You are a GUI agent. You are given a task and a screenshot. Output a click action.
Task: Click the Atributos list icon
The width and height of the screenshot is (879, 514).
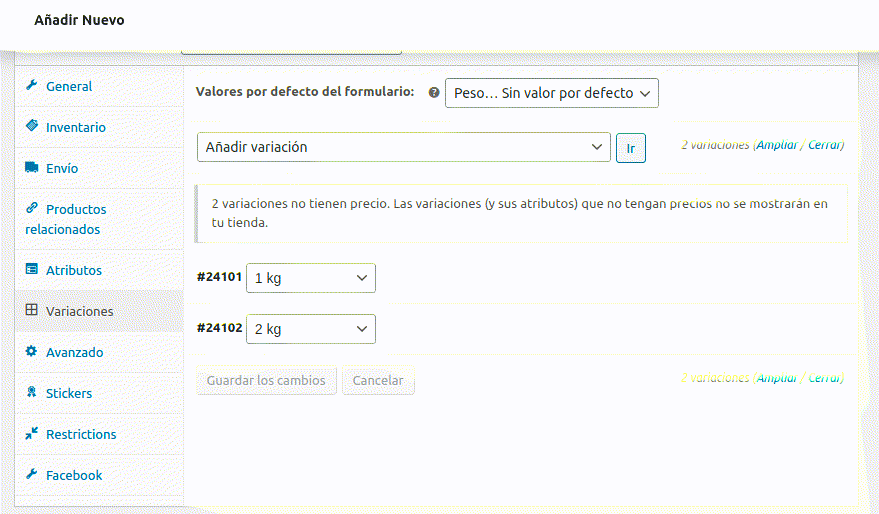(x=32, y=270)
